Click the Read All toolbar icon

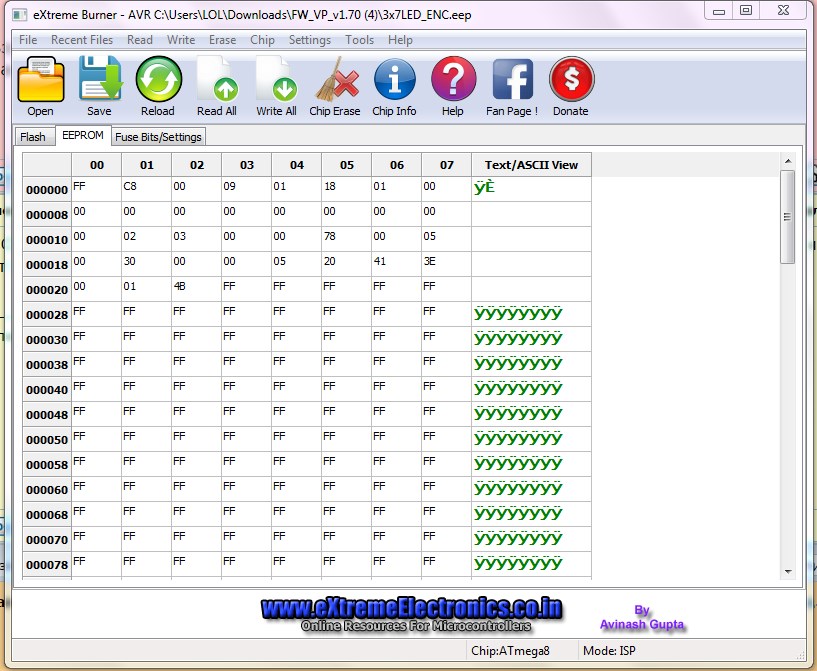pos(216,80)
